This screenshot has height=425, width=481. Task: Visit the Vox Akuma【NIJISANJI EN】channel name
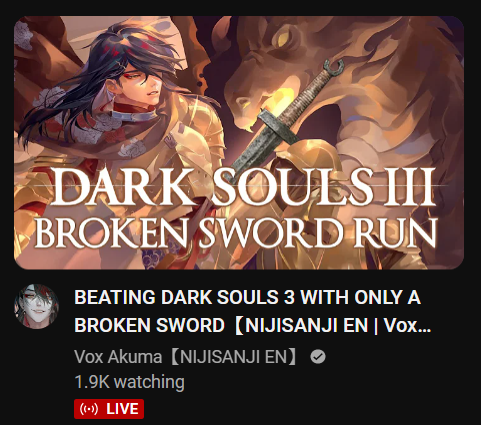coord(186,357)
